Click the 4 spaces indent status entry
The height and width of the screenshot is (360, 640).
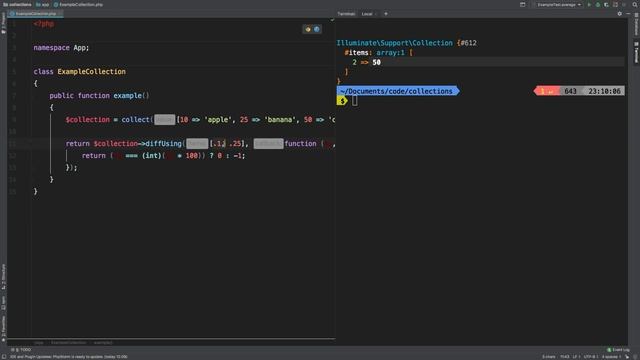(611, 357)
